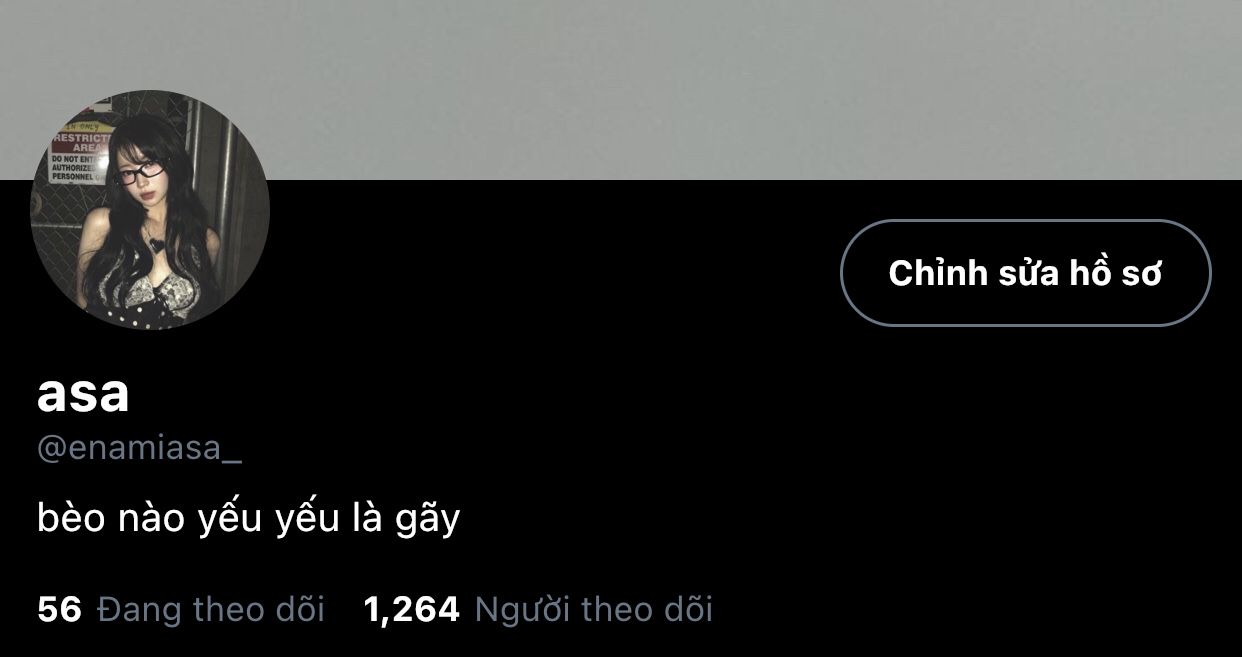Image resolution: width=1242 pixels, height=657 pixels.
Task: Select the display name asa
Action: (83, 395)
